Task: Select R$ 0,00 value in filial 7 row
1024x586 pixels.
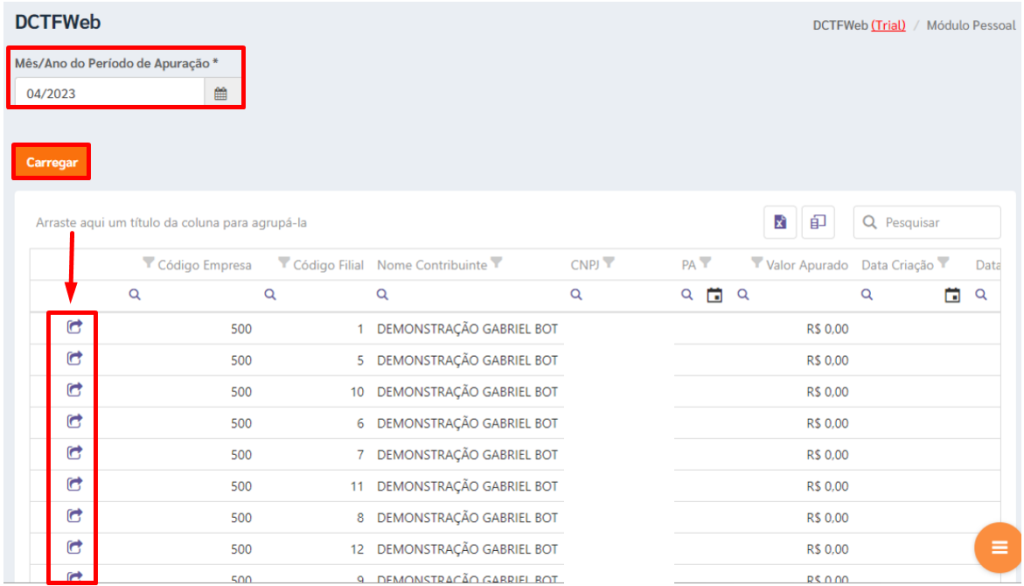Action: [x=827, y=455]
